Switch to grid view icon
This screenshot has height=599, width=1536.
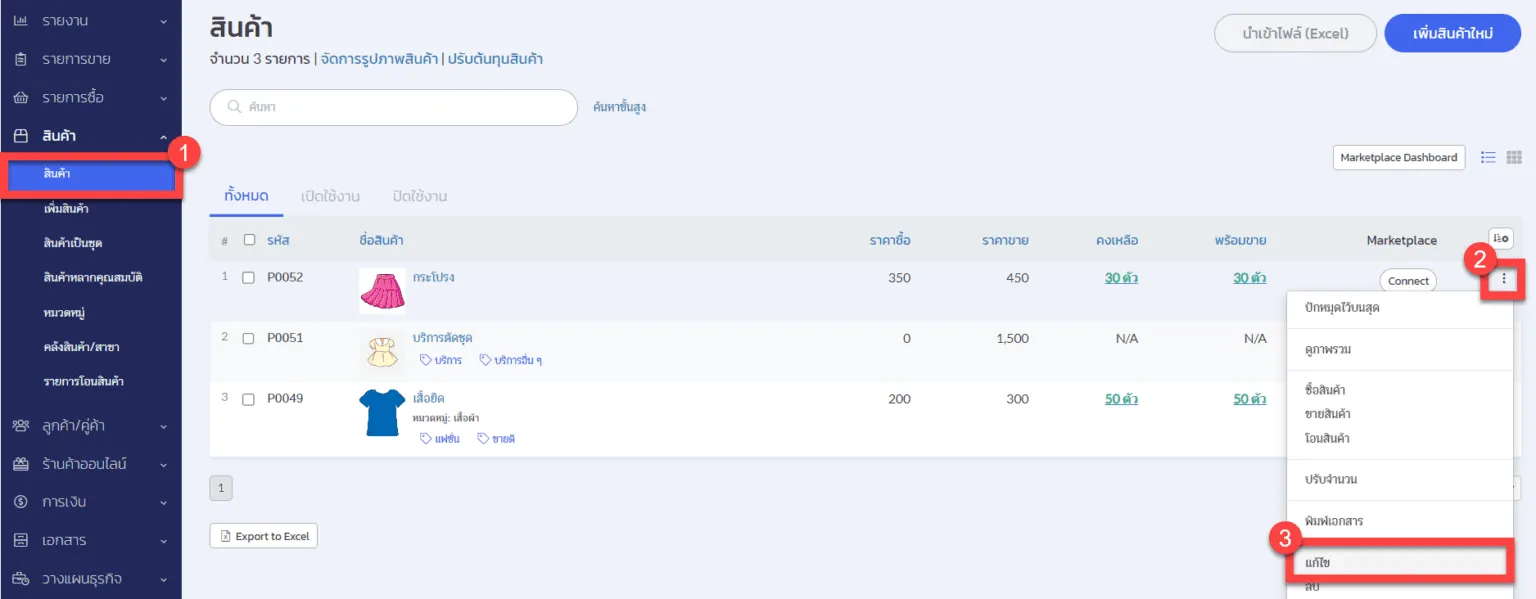(x=1514, y=157)
